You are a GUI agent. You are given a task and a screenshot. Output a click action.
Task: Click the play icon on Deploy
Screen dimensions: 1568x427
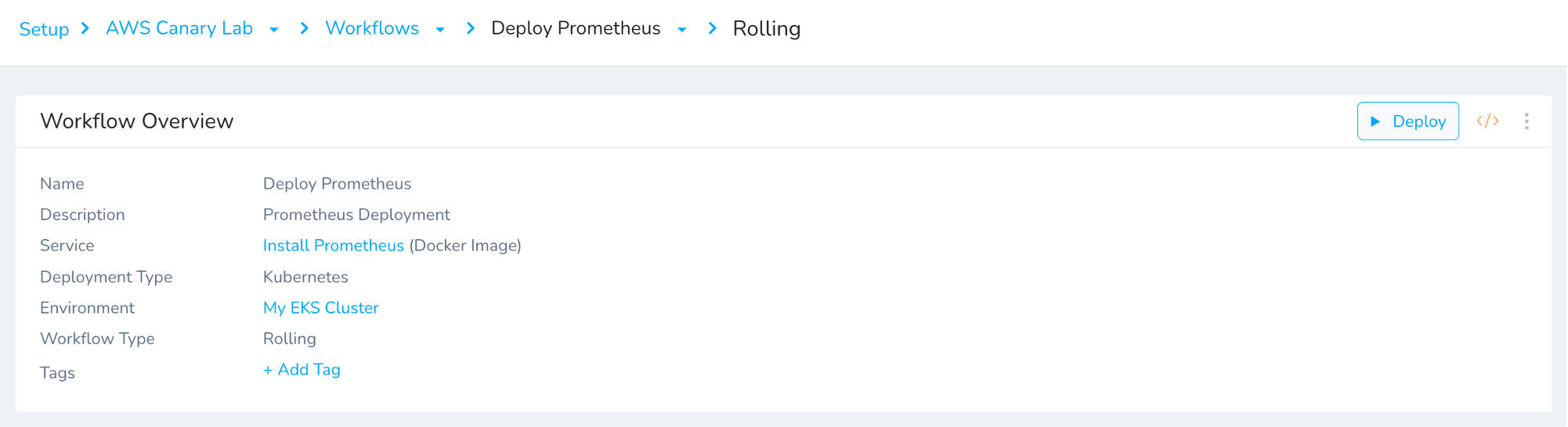point(1375,121)
